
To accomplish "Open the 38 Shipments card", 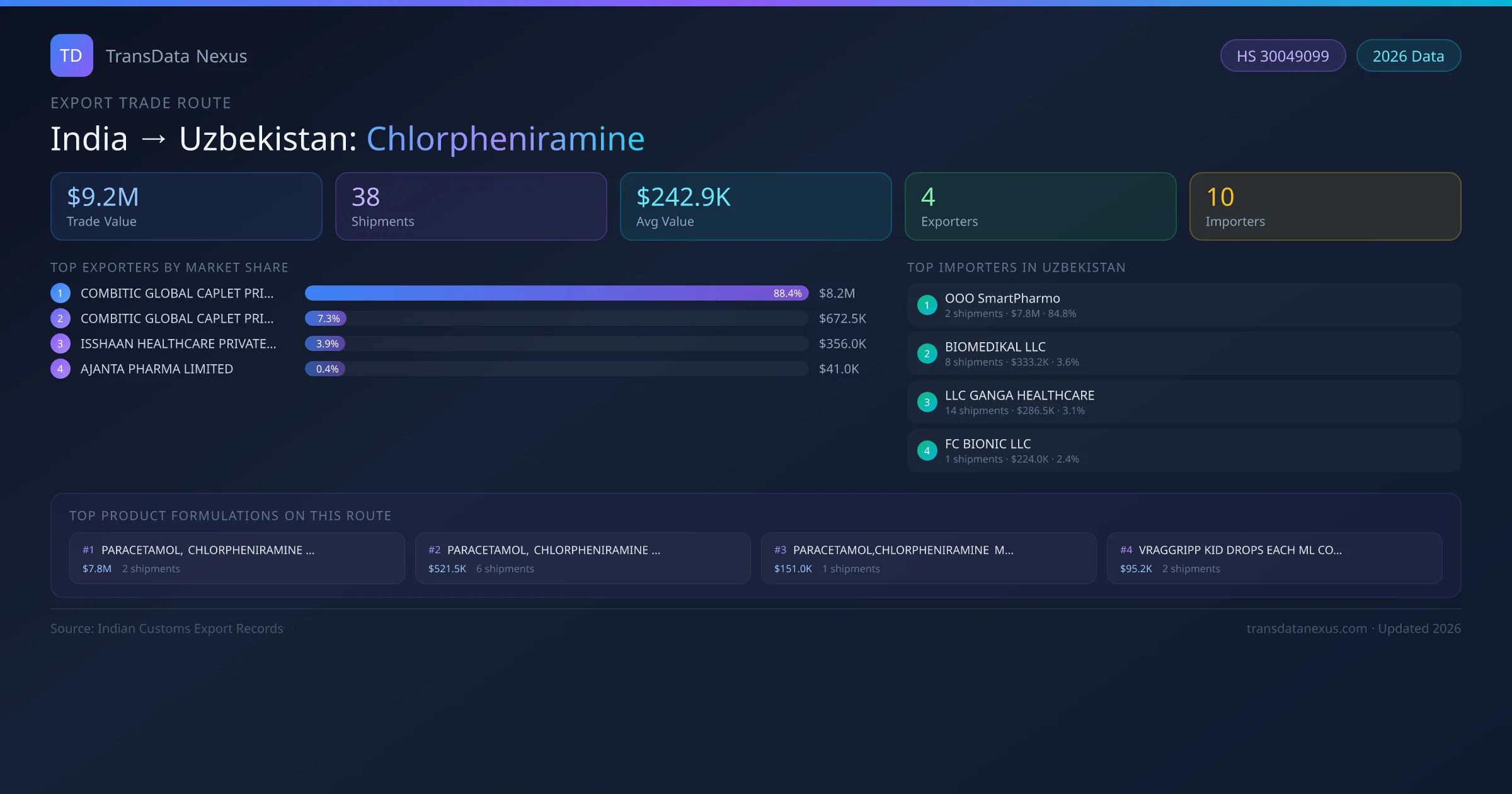I will (x=471, y=206).
